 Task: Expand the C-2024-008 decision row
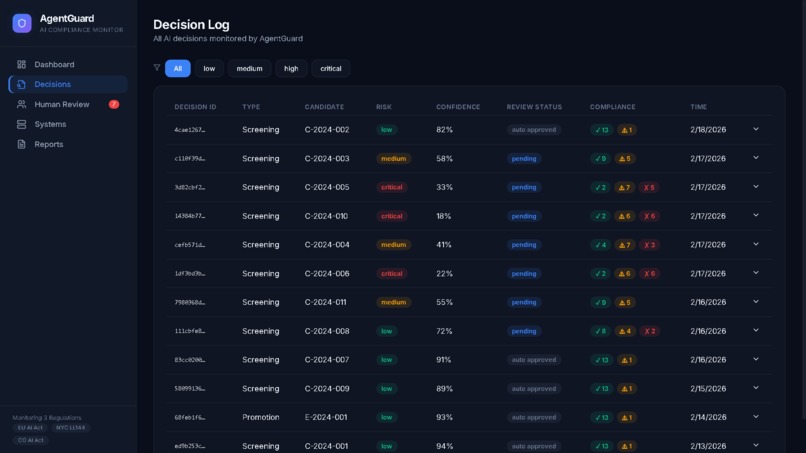(756, 331)
